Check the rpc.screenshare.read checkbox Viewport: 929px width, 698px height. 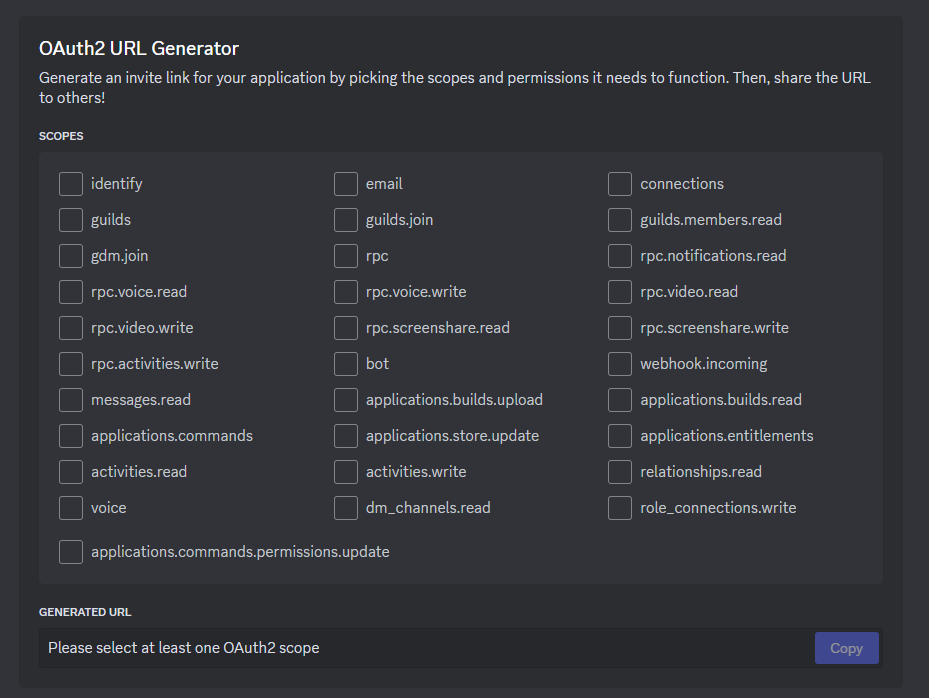pos(346,328)
